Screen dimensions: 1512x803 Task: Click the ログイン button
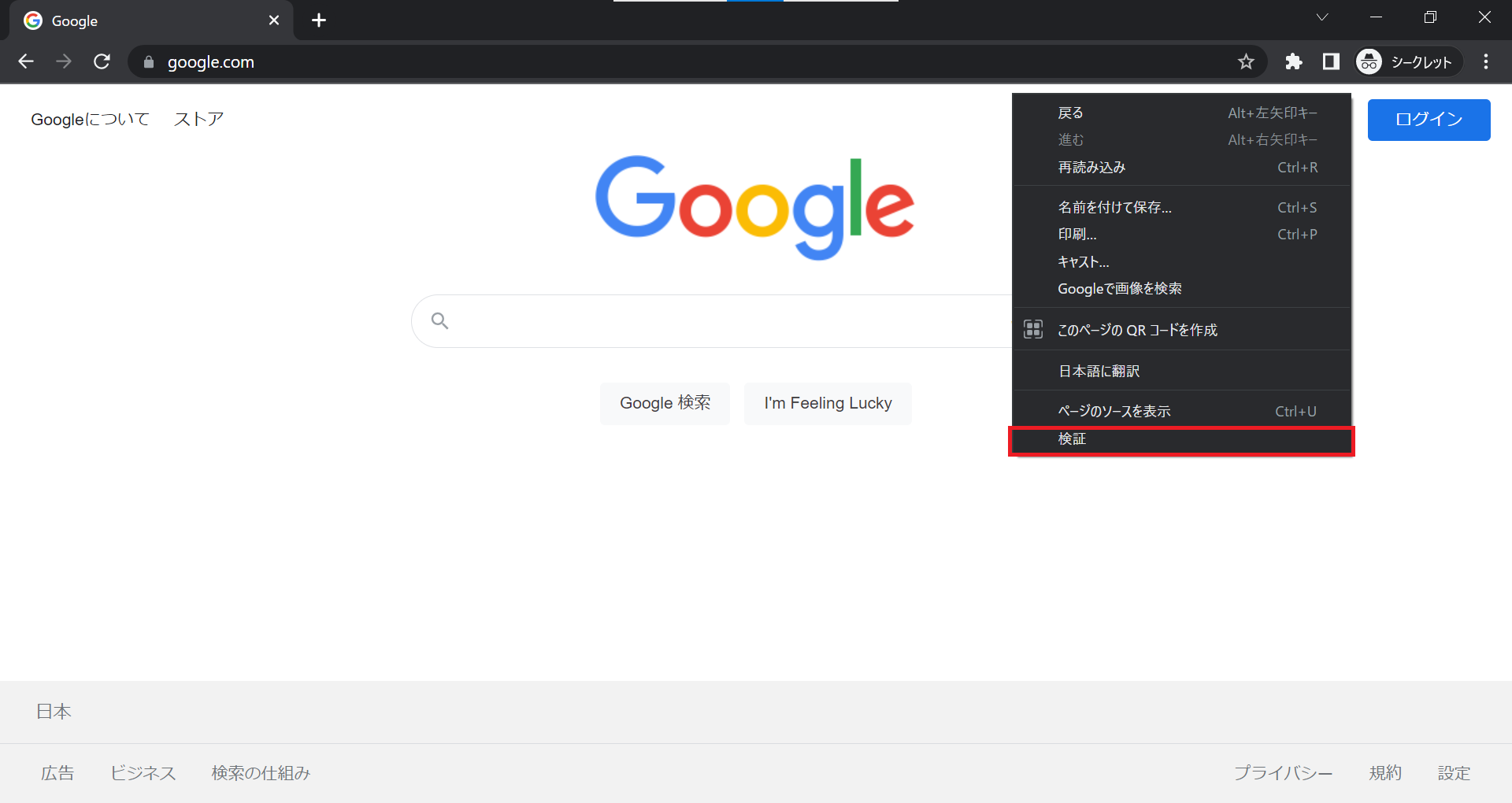1429,120
